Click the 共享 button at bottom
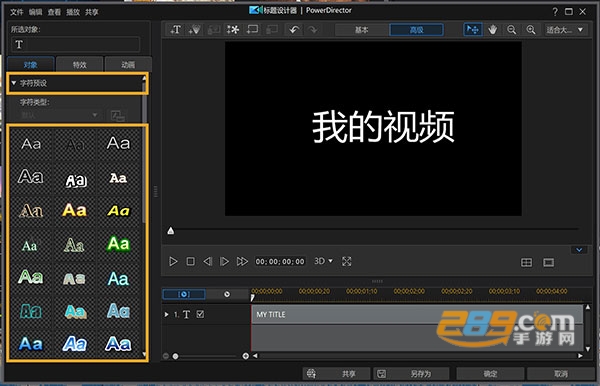The height and width of the screenshot is (386, 600). (x=337, y=374)
